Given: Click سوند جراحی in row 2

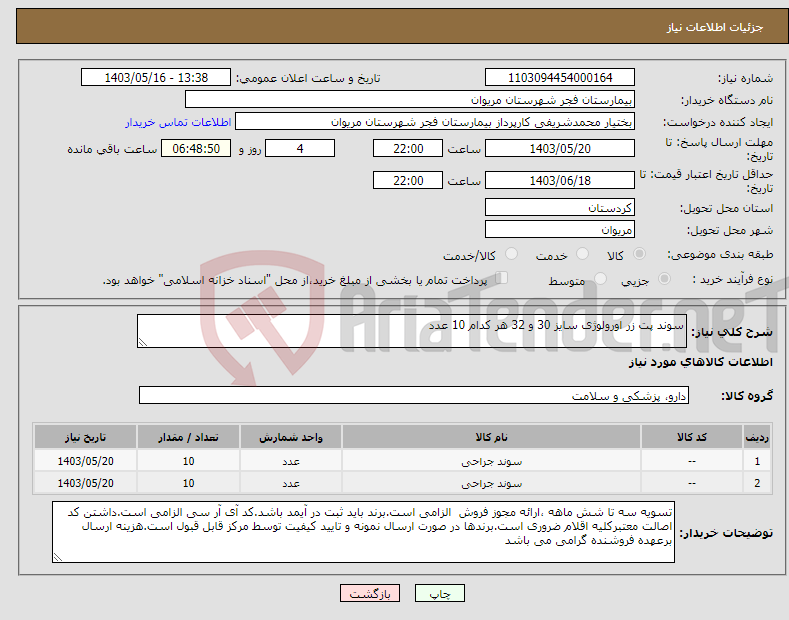Looking at the screenshot, I should 492,484.
